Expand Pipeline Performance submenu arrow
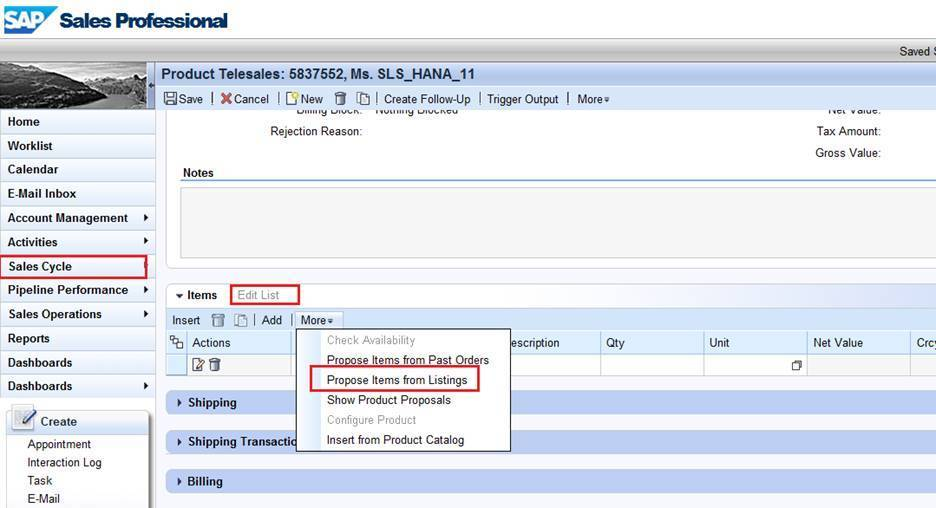936x508 pixels. pos(146,290)
